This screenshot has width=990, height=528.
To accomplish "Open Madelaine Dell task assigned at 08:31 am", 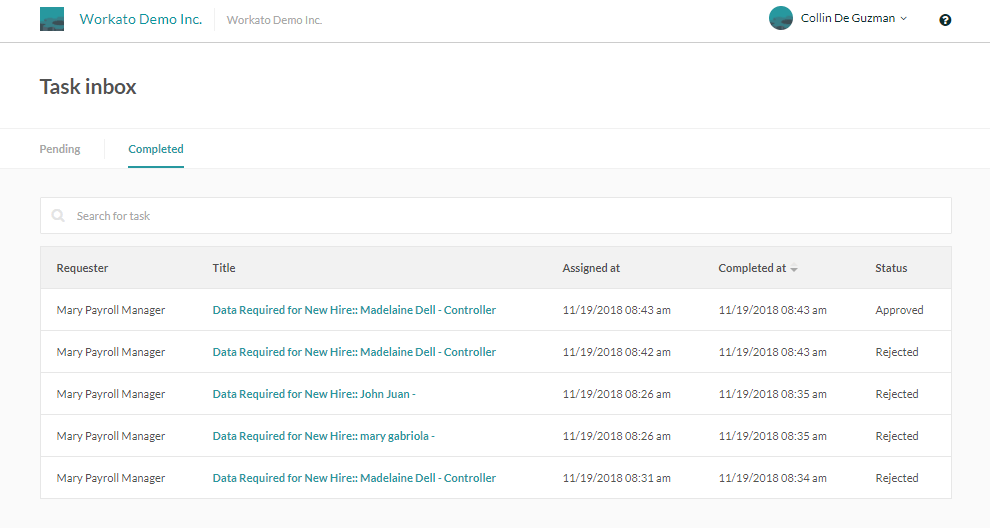I will click(354, 478).
